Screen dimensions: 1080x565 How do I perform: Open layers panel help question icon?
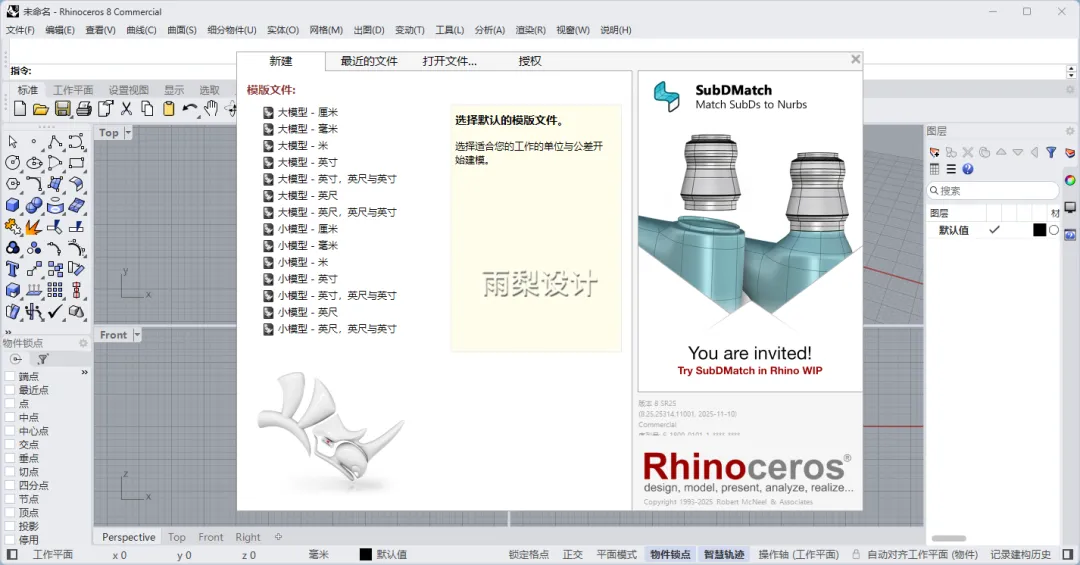coord(968,169)
